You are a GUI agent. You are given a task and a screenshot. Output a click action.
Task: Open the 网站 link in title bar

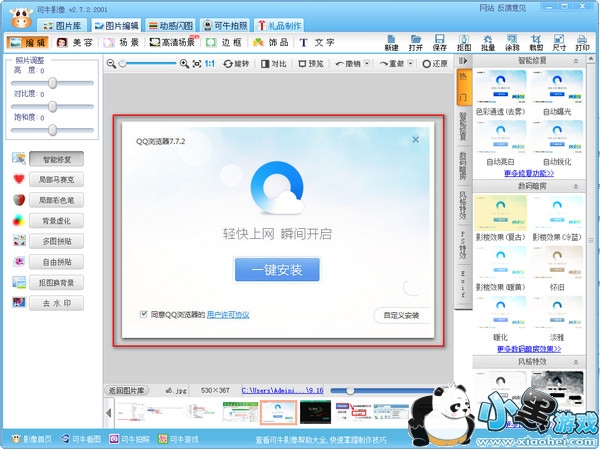487,8
